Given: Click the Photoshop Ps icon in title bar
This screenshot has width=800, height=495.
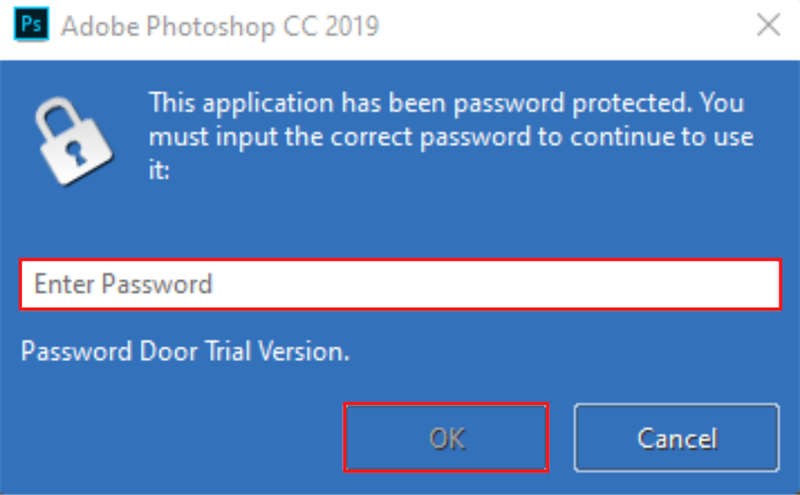Looking at the screenshot, I should click(x=31, y=25).
